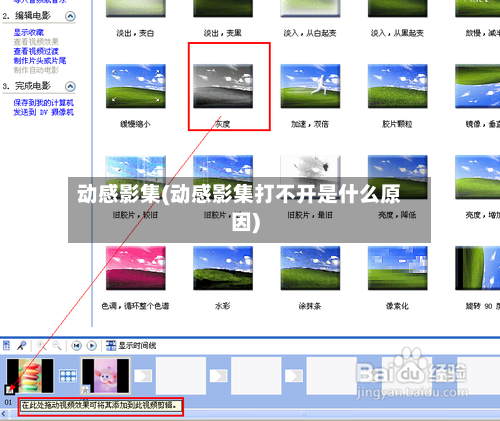Open the 制作片头或片尾 link
Screen dimensions: 500x421
click(x=40, y=60)
